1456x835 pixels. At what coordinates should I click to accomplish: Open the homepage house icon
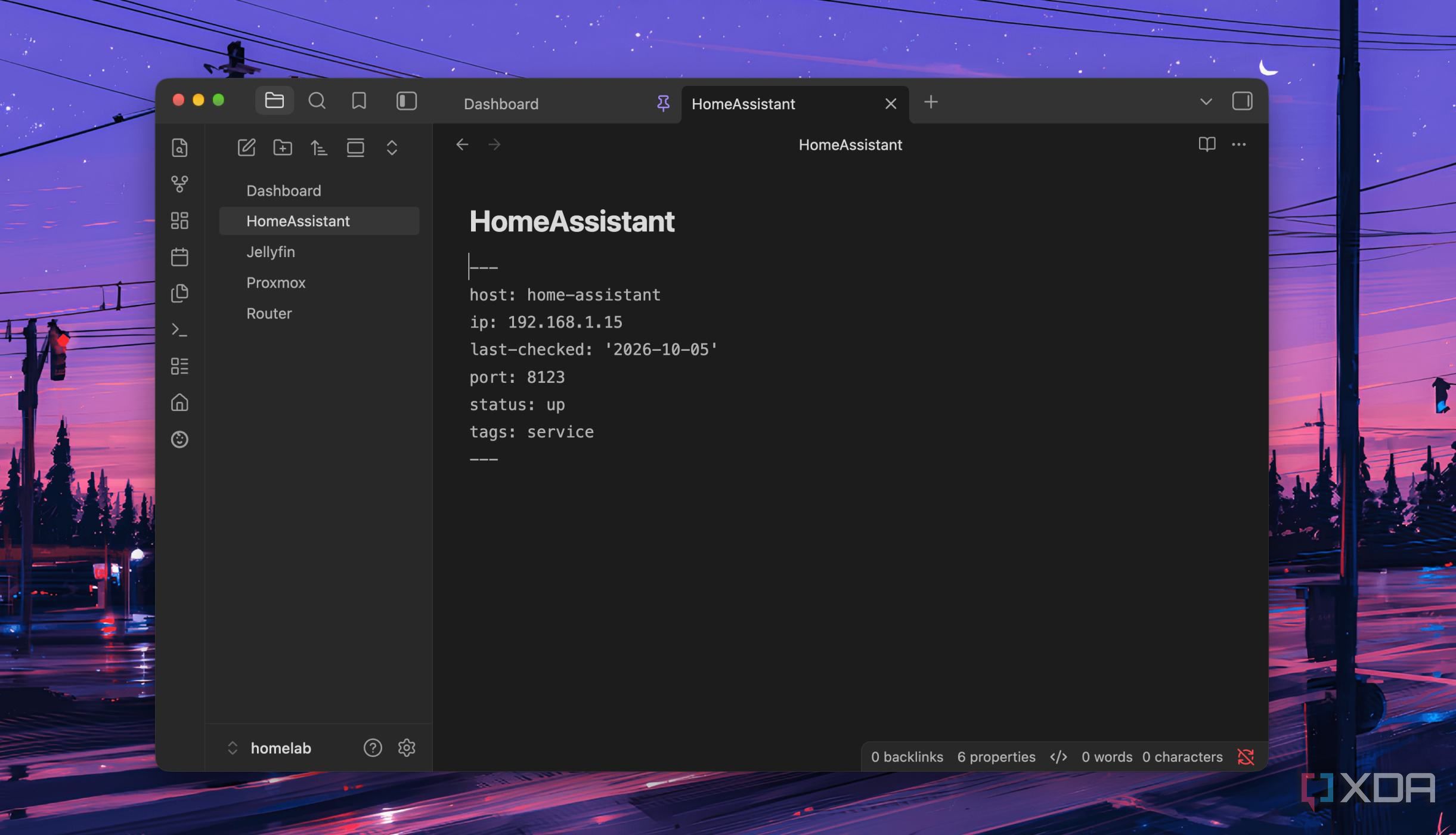tap(179, 403)
